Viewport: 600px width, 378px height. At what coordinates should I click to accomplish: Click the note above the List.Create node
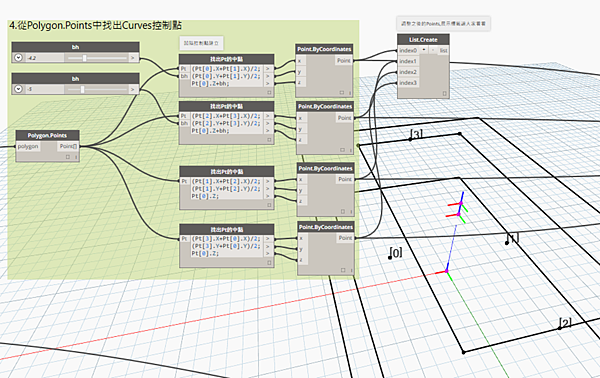443,24
